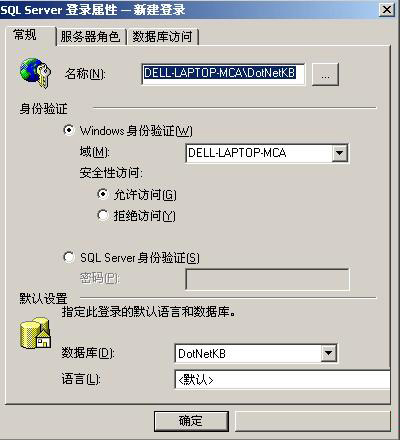The height and width of the screenshot is (440, 400).
Task: Click the disabled 密码 field
Action: (x=267, y=279)
